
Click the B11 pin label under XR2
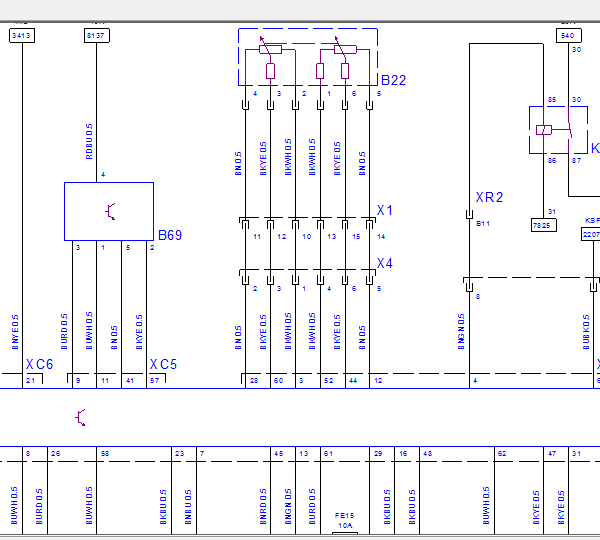(x=483, y=224)
